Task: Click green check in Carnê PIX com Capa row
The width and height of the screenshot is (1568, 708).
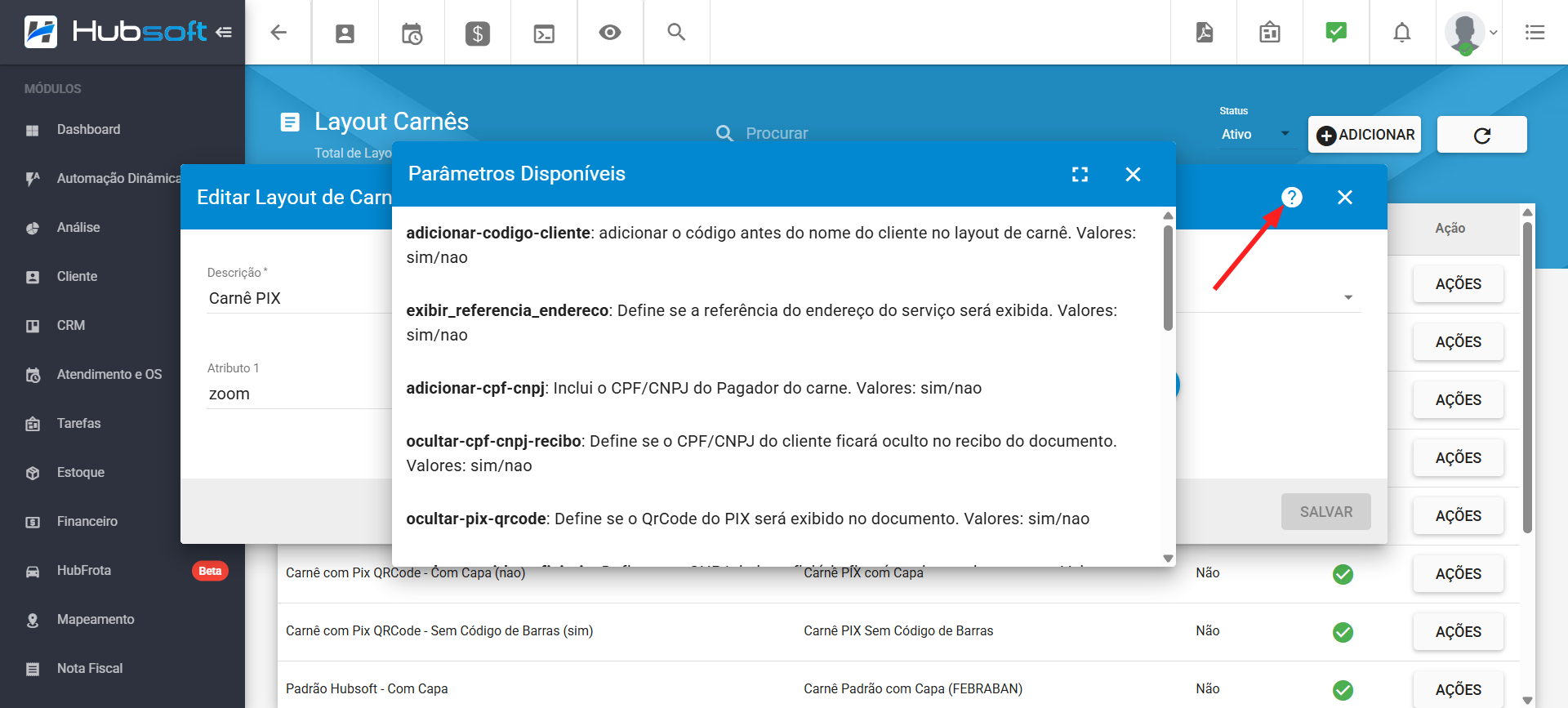Action: 1343,574
